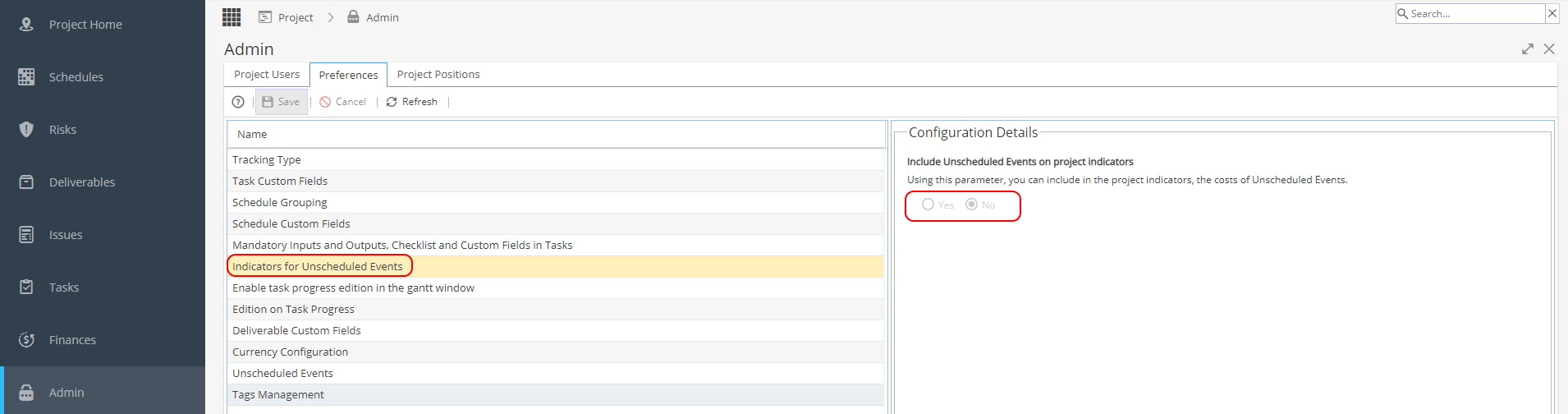The width and height of the screenshot is (1568, 414).
Task: Select the Yes radio button
Action: click(928, 205)
